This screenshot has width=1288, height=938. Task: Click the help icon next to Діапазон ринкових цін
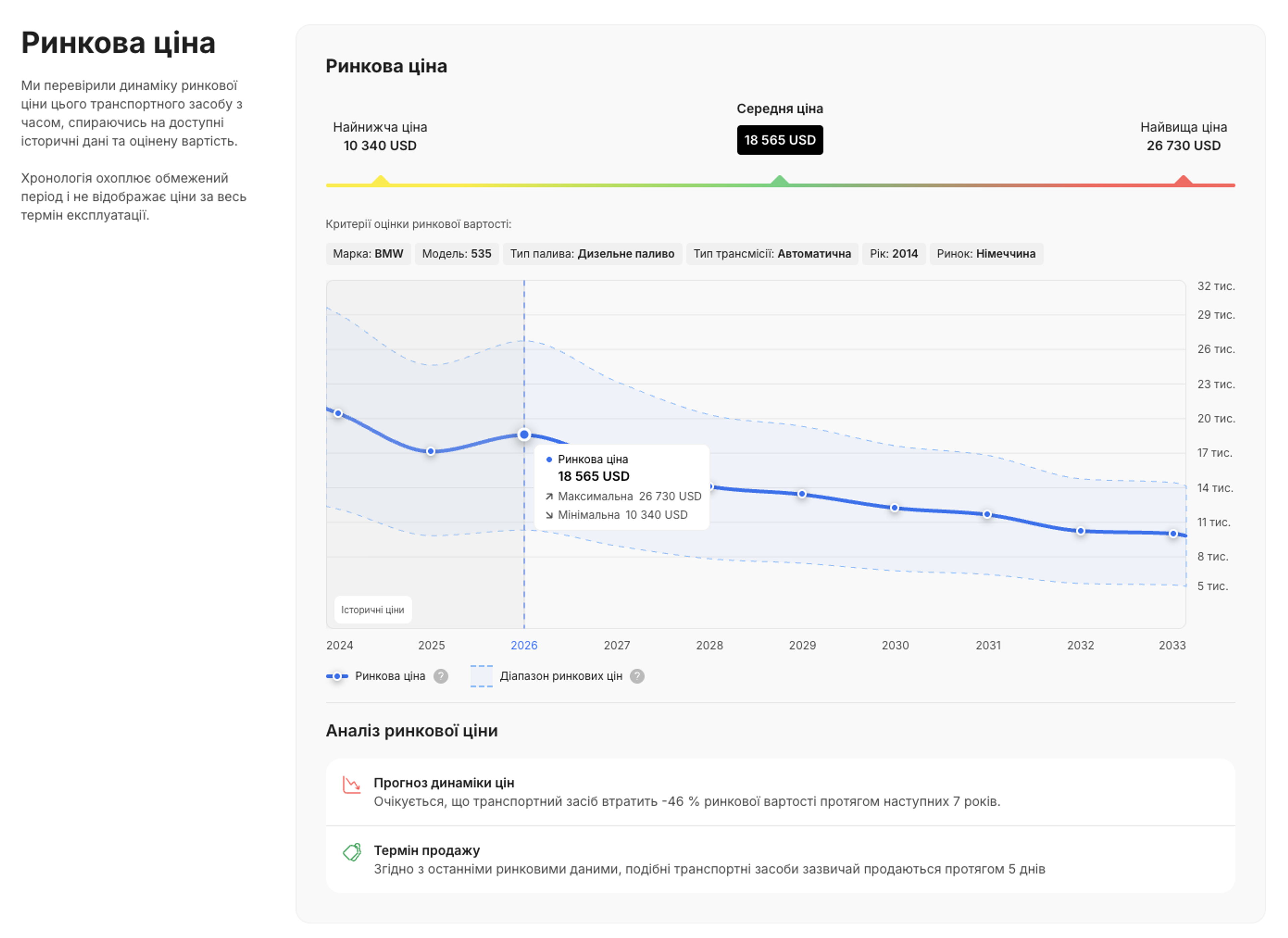[x=637, y=676]
